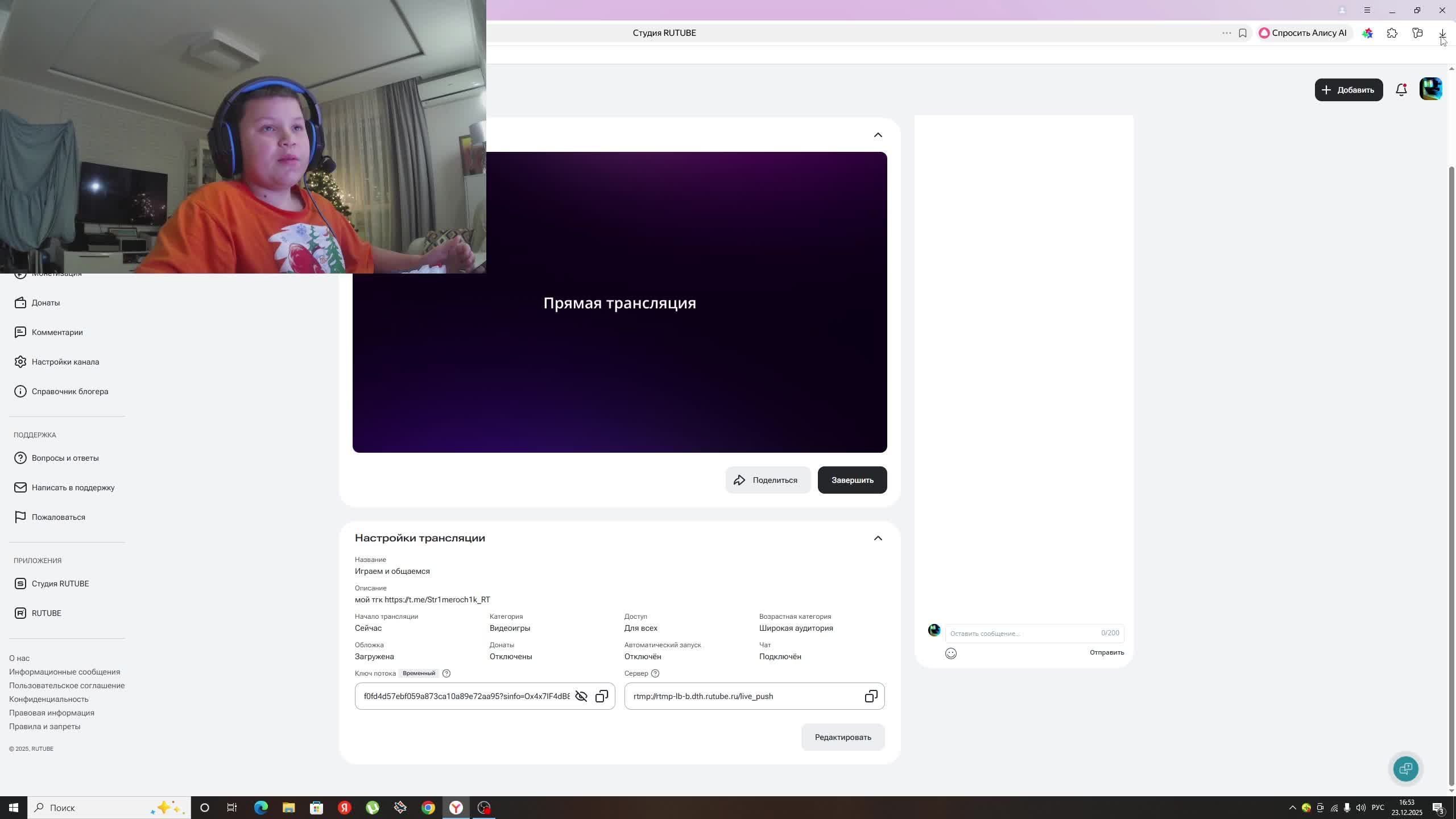Click the server help question icon
The image size is (1456, 819).
coord(655,673)
